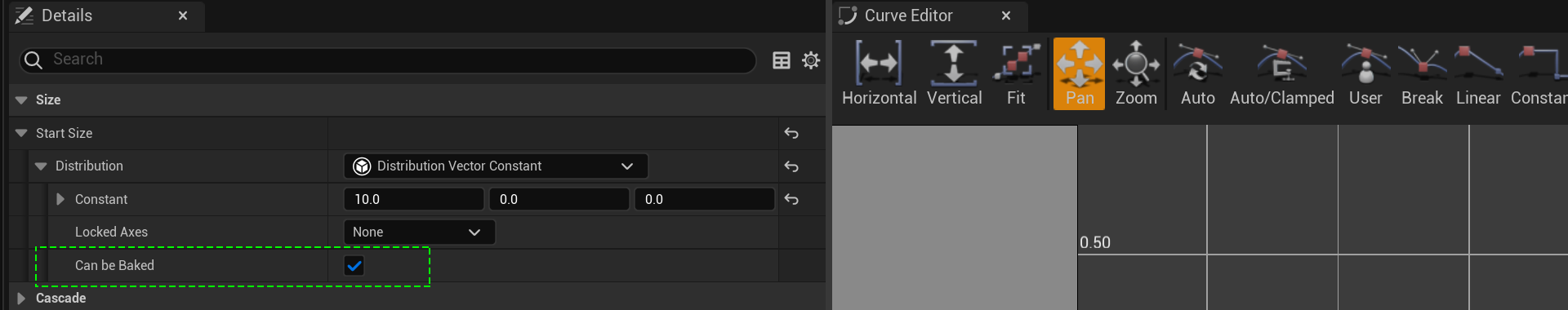
Task: Collapse the Size category
Action: 21,100
